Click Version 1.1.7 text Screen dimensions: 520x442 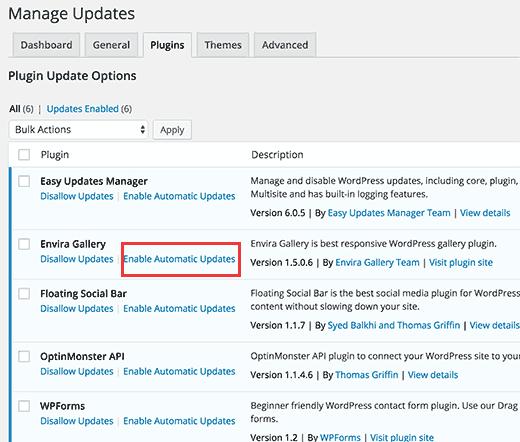click(x=278, y=325)
